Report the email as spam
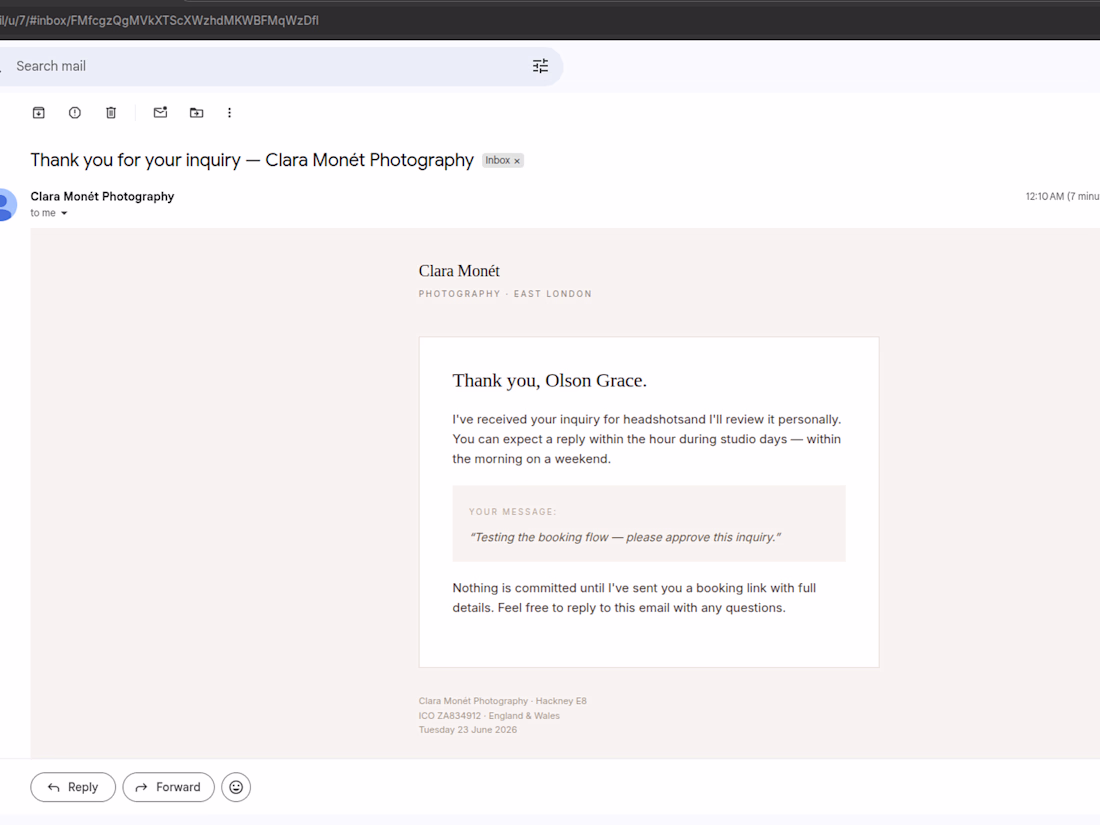The width and height of the screenshot is (1100, 825). coord(75,112)
